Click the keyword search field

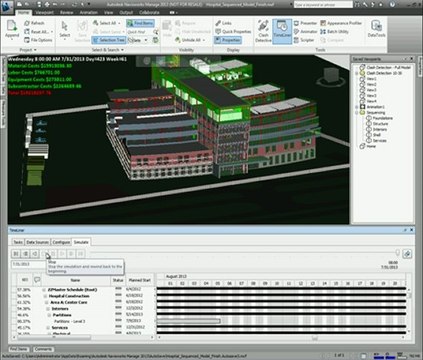pyautogui.click(x=323, y=5)
